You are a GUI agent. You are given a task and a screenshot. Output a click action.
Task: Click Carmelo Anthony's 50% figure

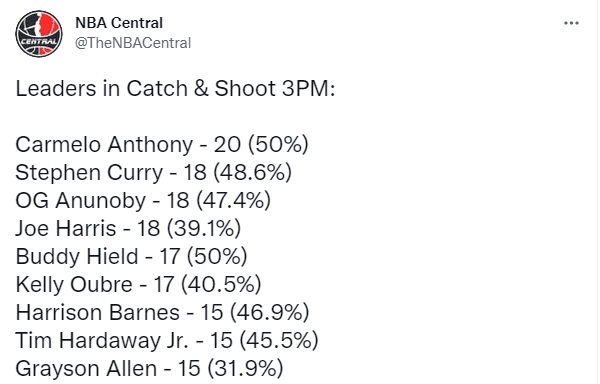tap(278, 145)
